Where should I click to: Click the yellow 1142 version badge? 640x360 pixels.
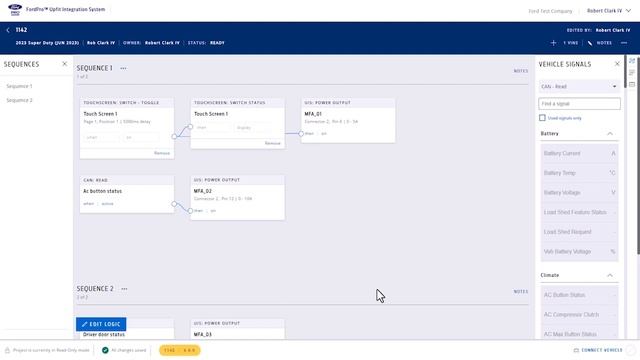pos(180,350)
